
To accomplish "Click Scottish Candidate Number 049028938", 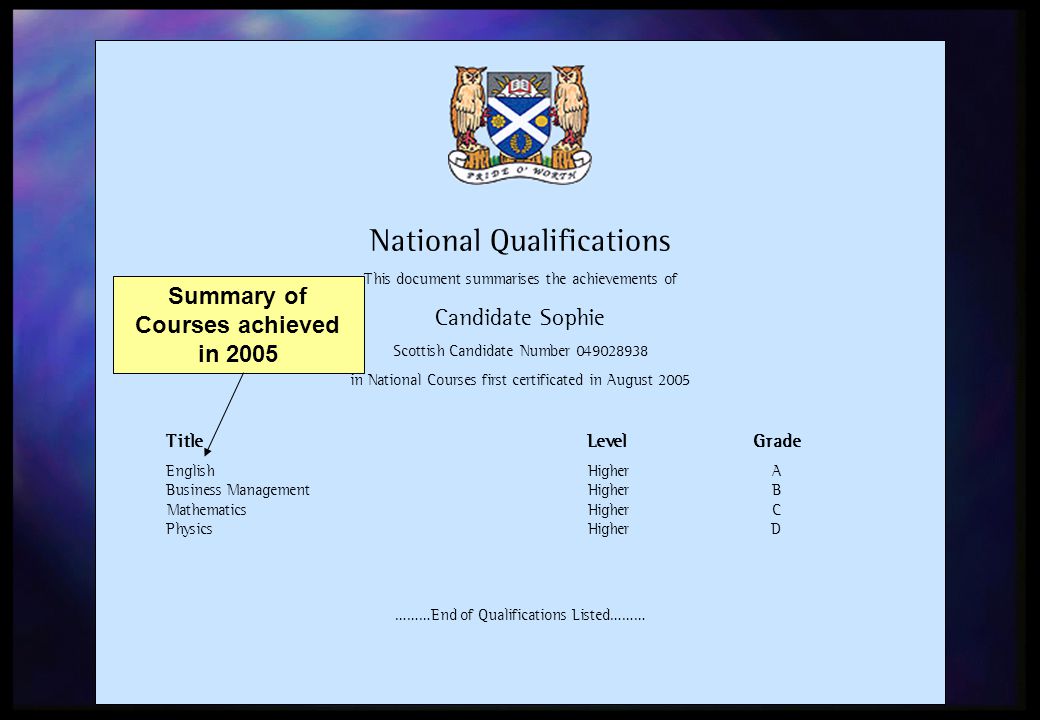I will coord(520,351).
